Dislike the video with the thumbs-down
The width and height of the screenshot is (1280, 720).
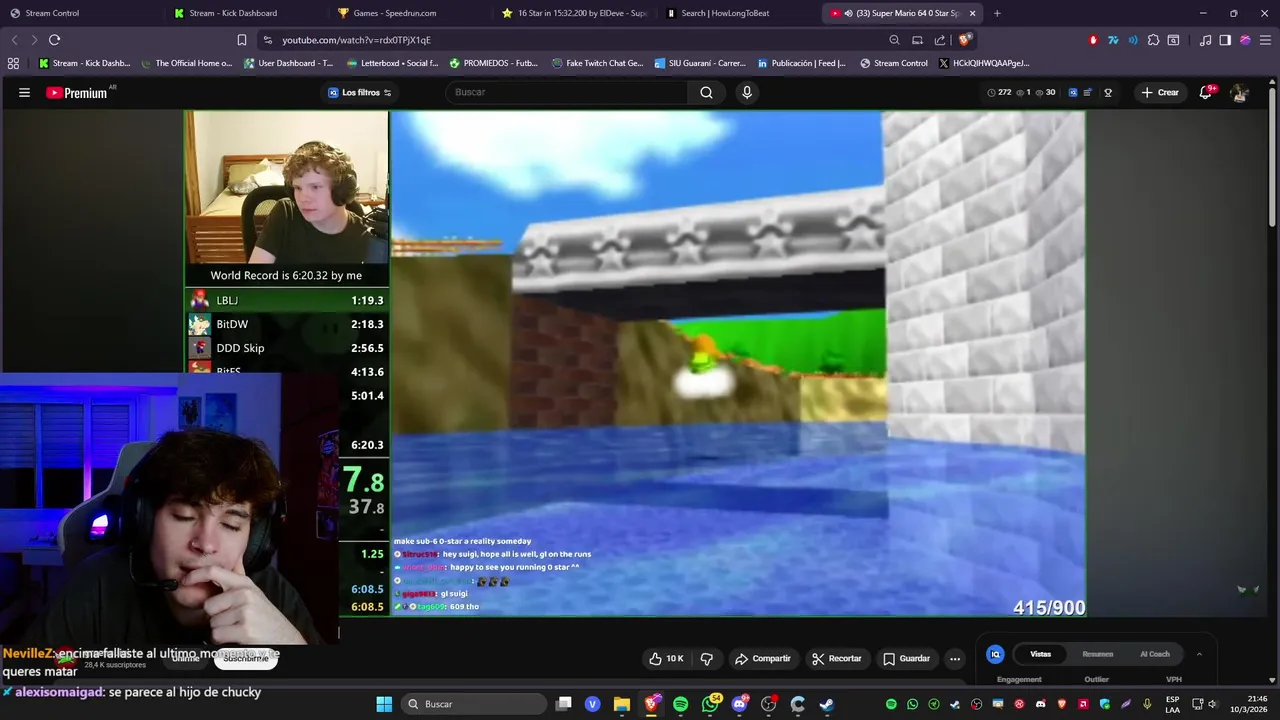pos(707,658)
